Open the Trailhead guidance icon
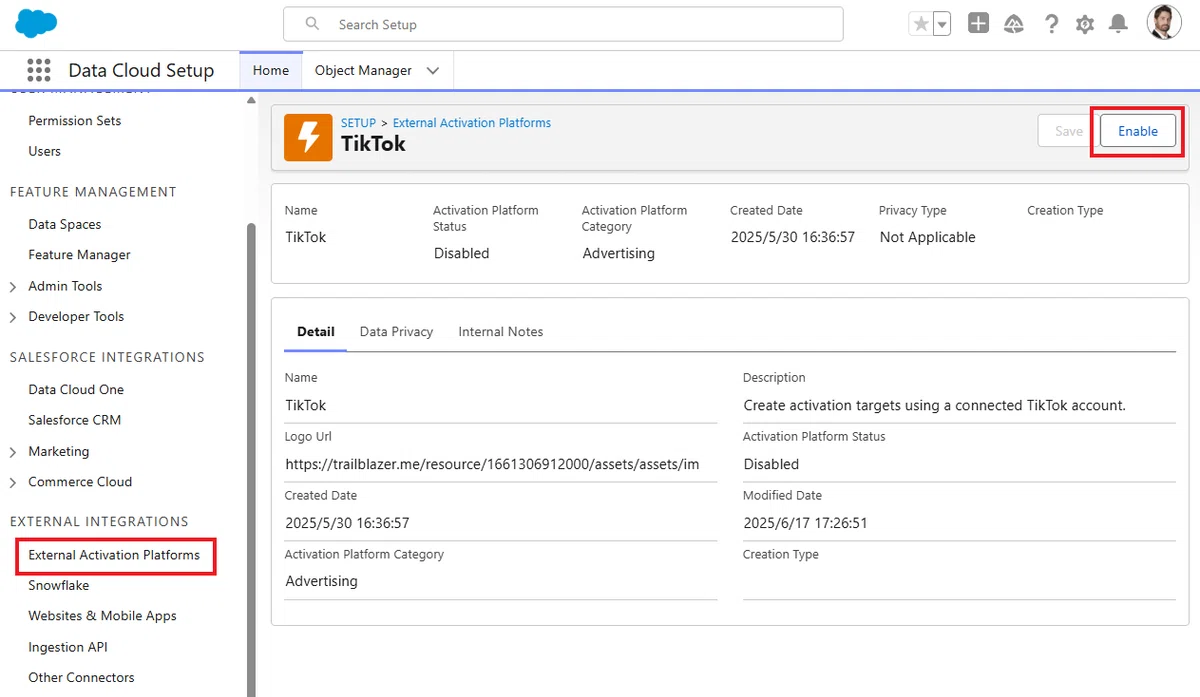This screenshot has height=697, width=1200. [1014, 24]
